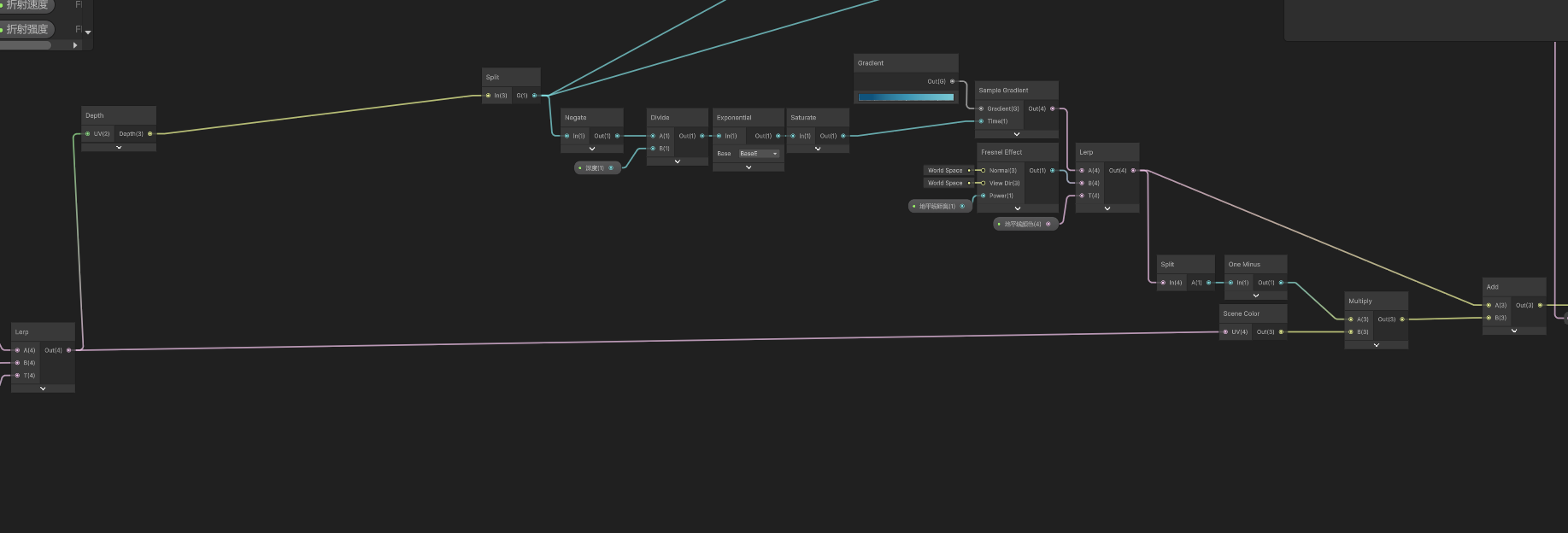The width and height of the screenshot is (1568, 533).
Task: Click the In(1) port of One Minus node
Action: [1230, 283]
